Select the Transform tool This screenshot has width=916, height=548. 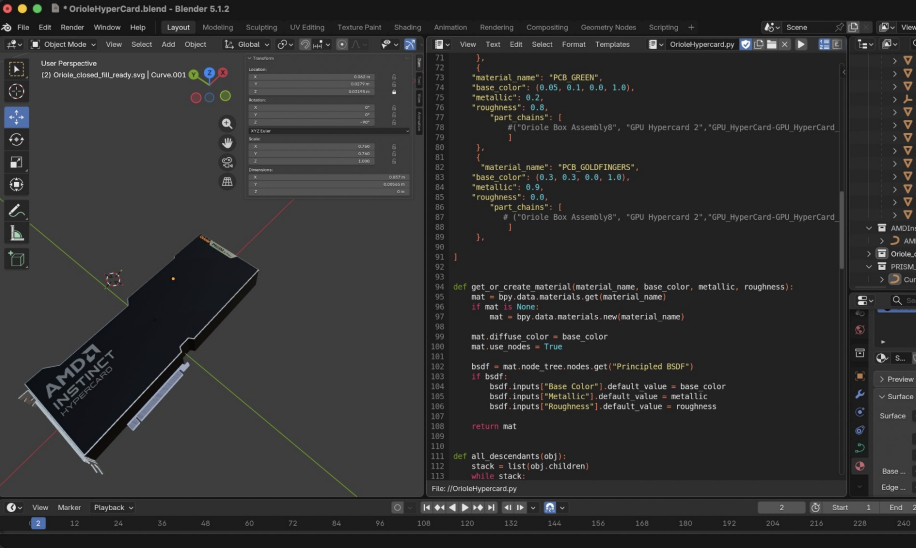coord(16,185)
